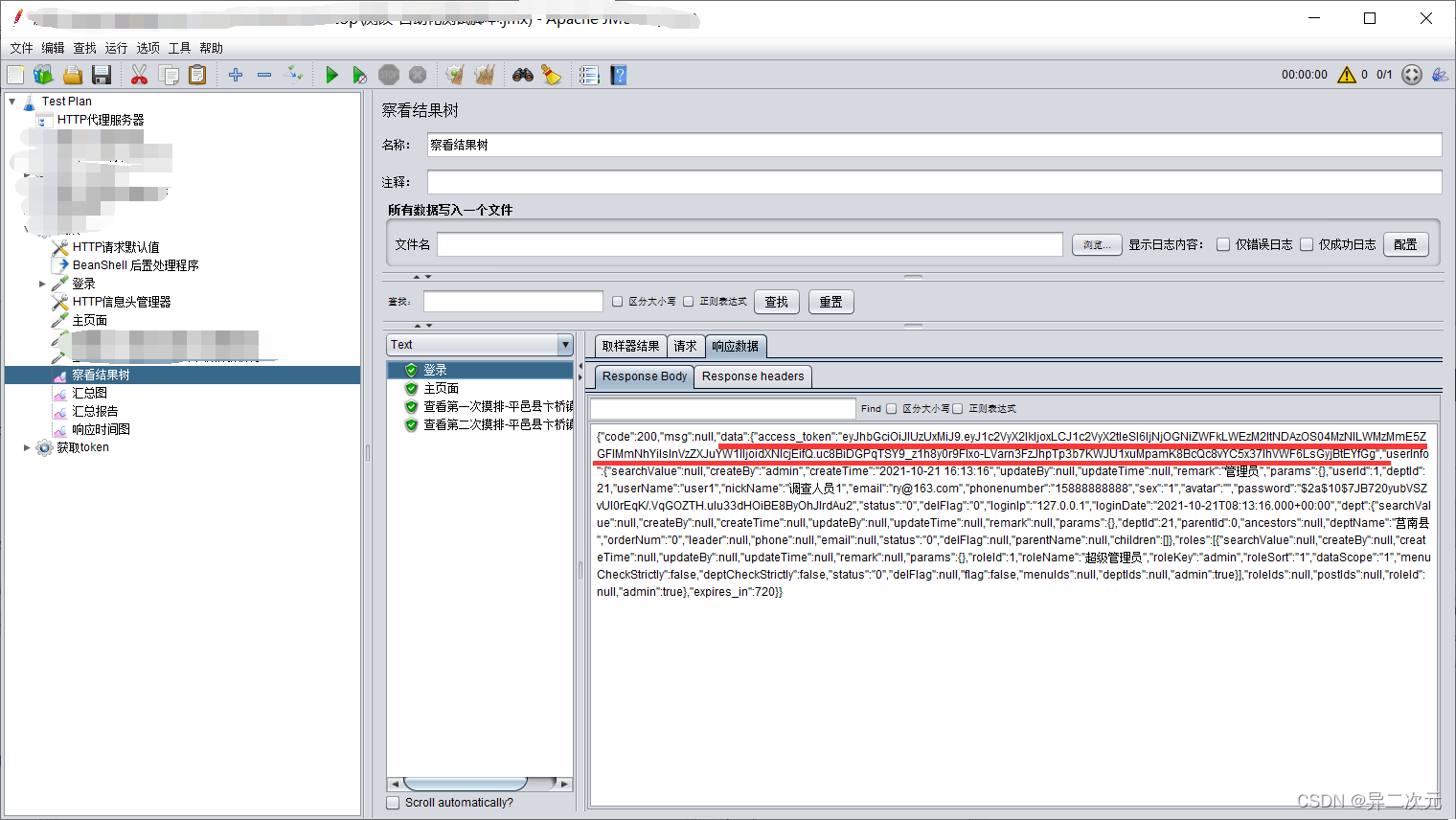Image resolution: width=1456 pixels, height=820 pixels.
Task: Click the Find button in response panel
Action: (x=871, y=409)
